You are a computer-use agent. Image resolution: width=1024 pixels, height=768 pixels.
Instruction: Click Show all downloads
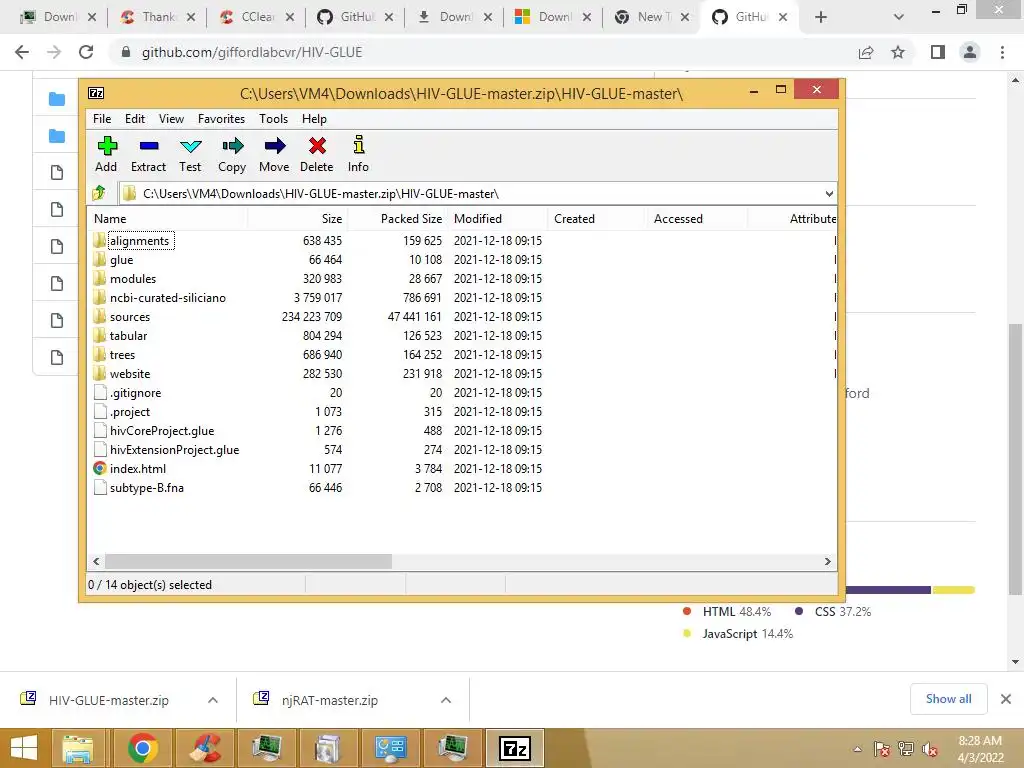[948, 699]
